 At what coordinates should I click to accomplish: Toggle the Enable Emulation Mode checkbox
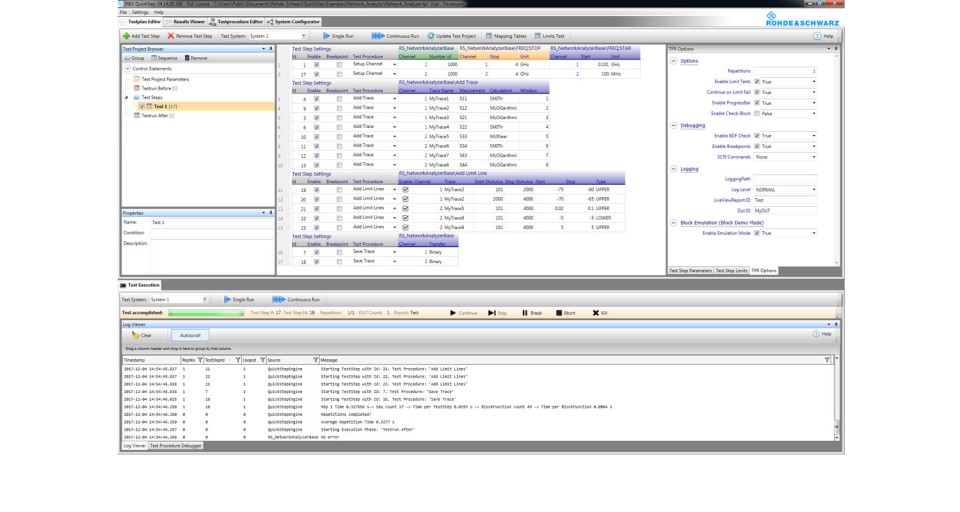coord(757,233)
